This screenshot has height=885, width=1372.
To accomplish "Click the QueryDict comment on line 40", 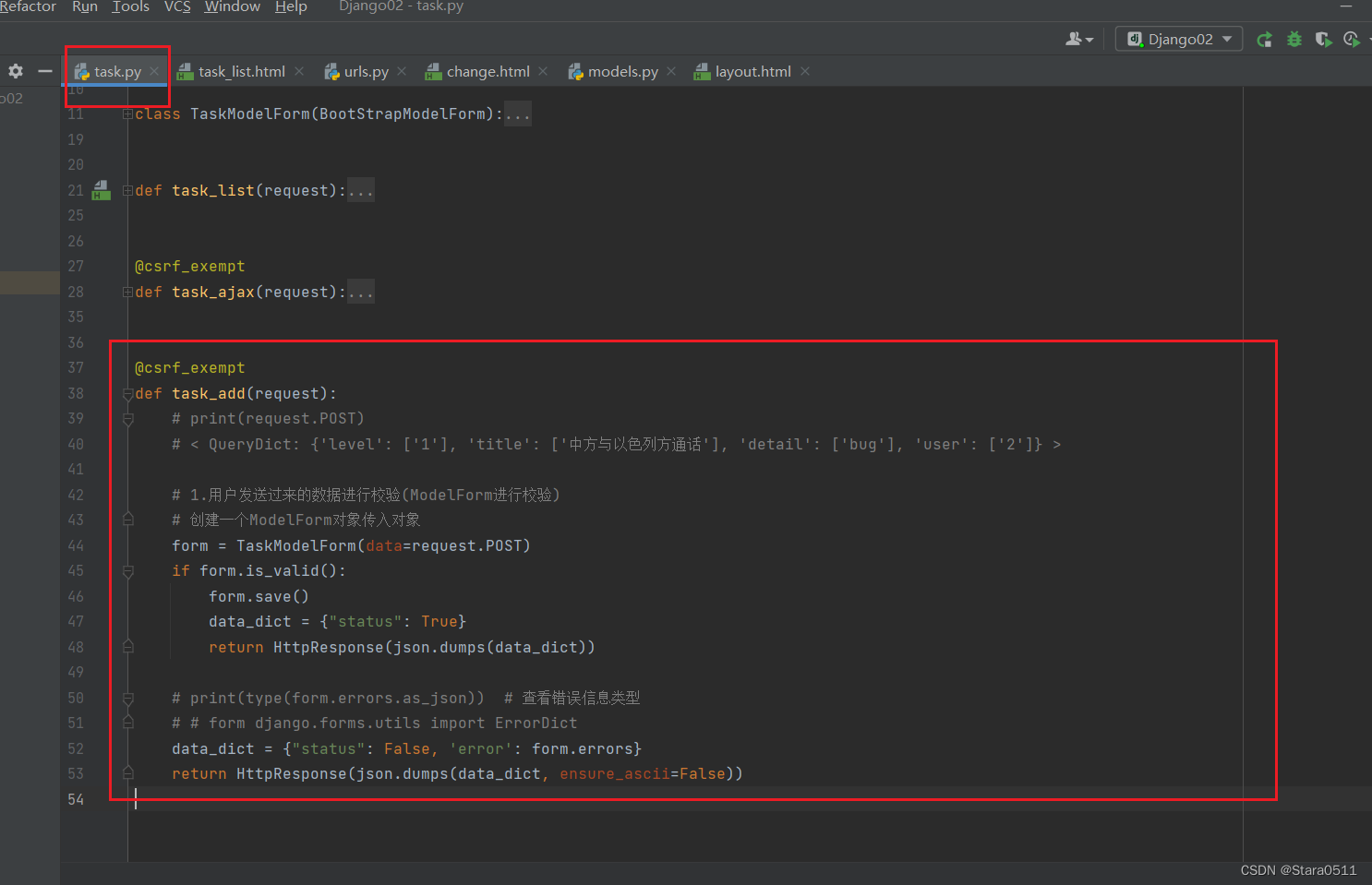I will click(616, 445).
